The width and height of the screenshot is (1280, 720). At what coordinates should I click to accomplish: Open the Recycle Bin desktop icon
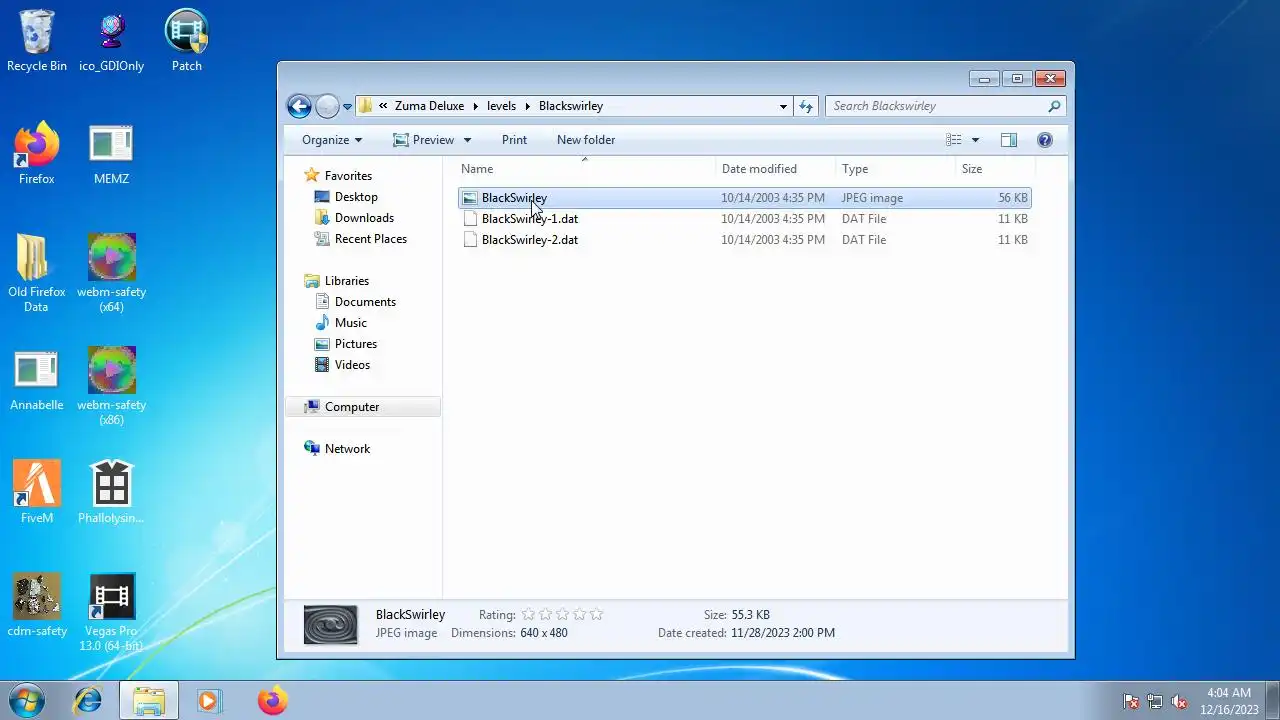click(x=37, y=41)
